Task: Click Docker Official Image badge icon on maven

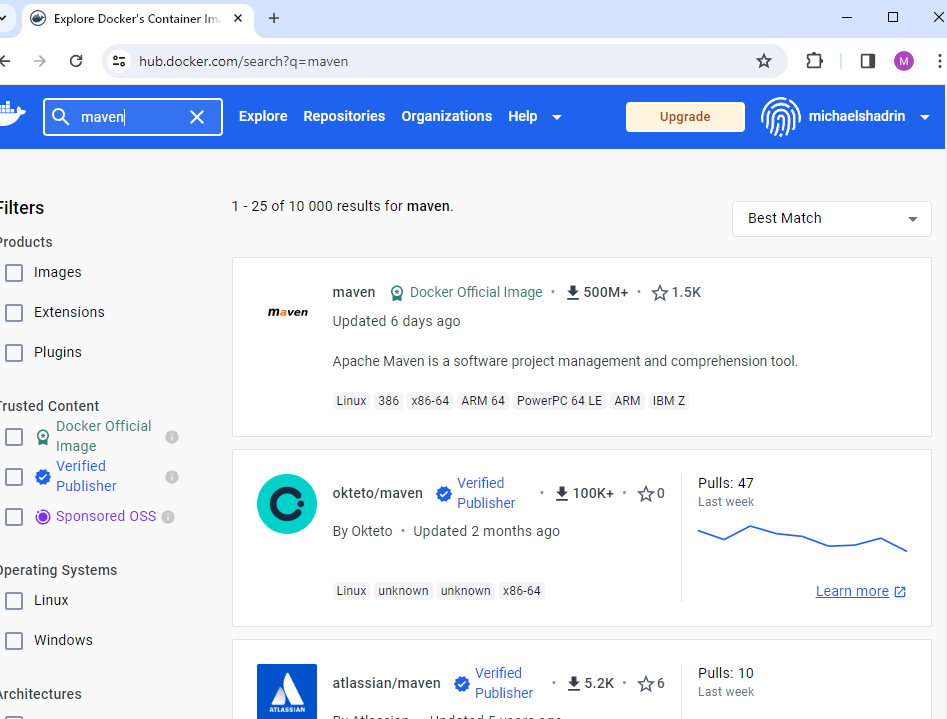Action: point(397,294)
